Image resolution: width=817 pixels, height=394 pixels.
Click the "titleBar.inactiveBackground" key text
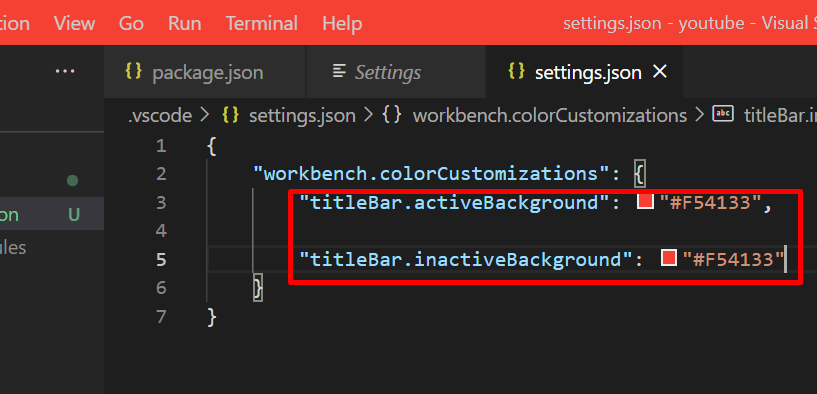coord(466,259)
